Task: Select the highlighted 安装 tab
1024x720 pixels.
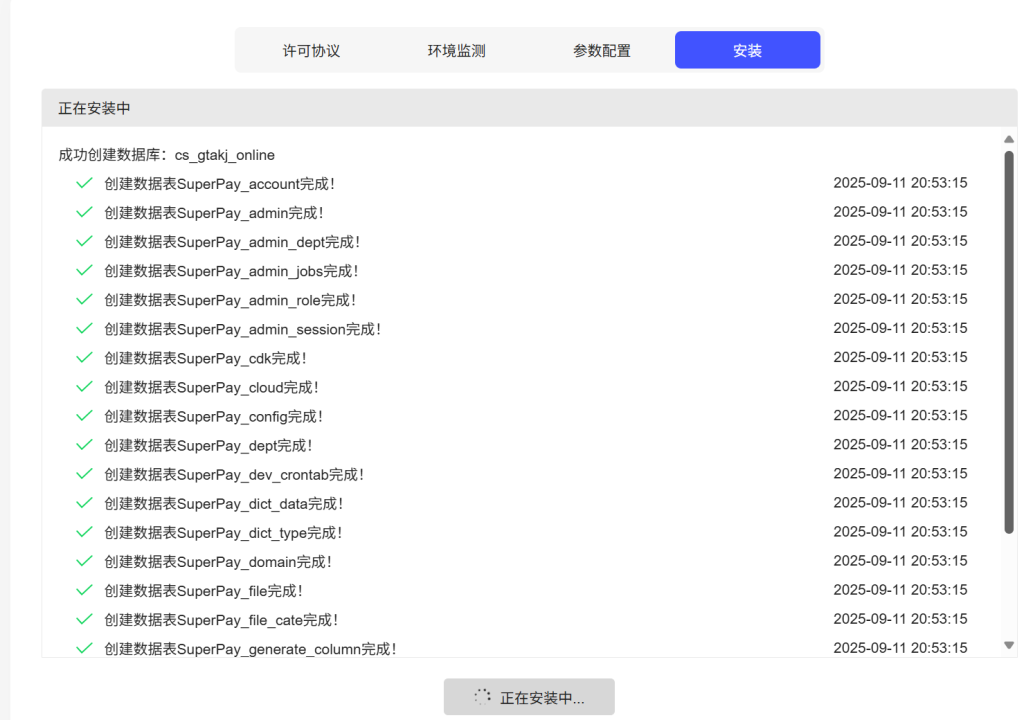Action: coord(747,50)
